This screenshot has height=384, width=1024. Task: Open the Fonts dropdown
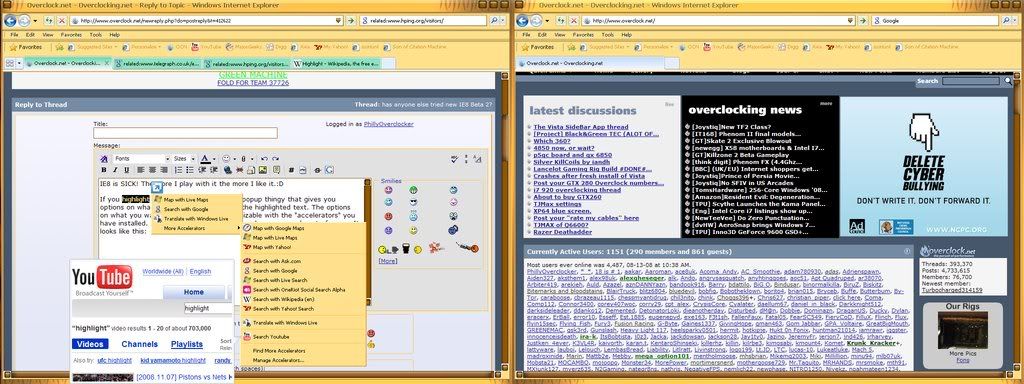(x=141, y=159)
